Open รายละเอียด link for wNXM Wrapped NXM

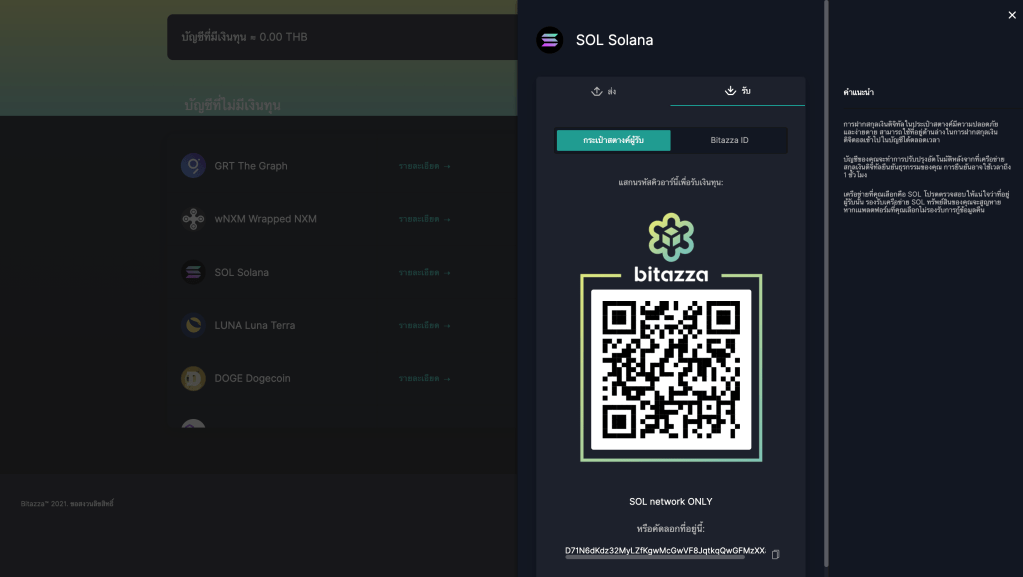click(424, 219)
